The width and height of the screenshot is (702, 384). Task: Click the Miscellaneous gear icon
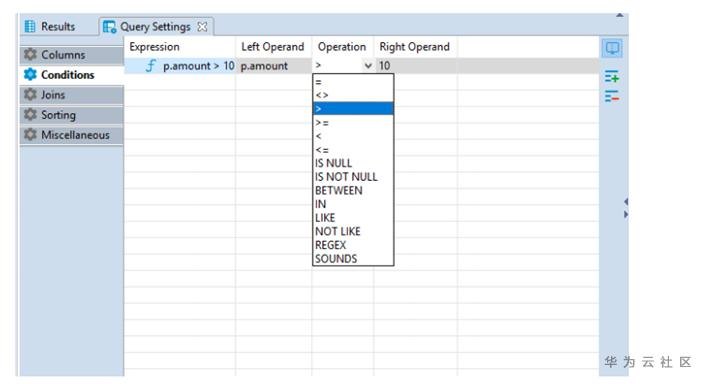point(30,134)
